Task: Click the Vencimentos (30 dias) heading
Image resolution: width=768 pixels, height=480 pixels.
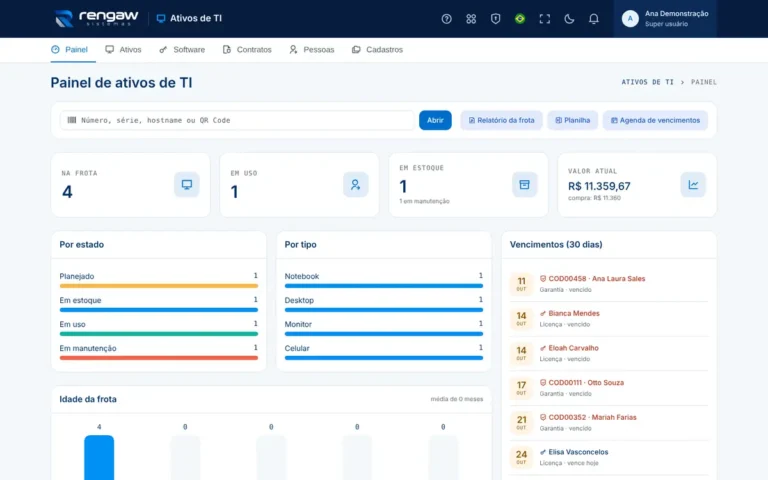Action: (x=556, y=244)
